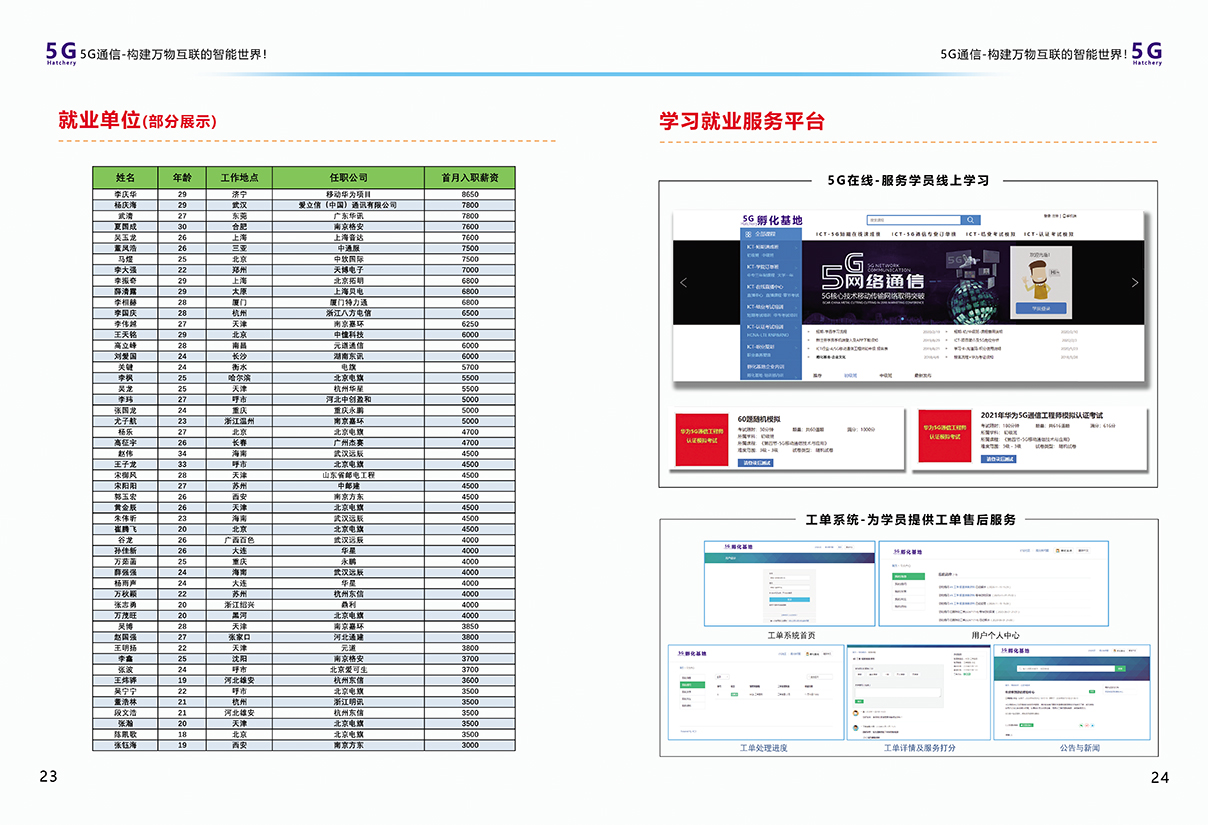Select the salary cell 3850
This screenshot has height=825, width=1208.
[x=470, y=626]
